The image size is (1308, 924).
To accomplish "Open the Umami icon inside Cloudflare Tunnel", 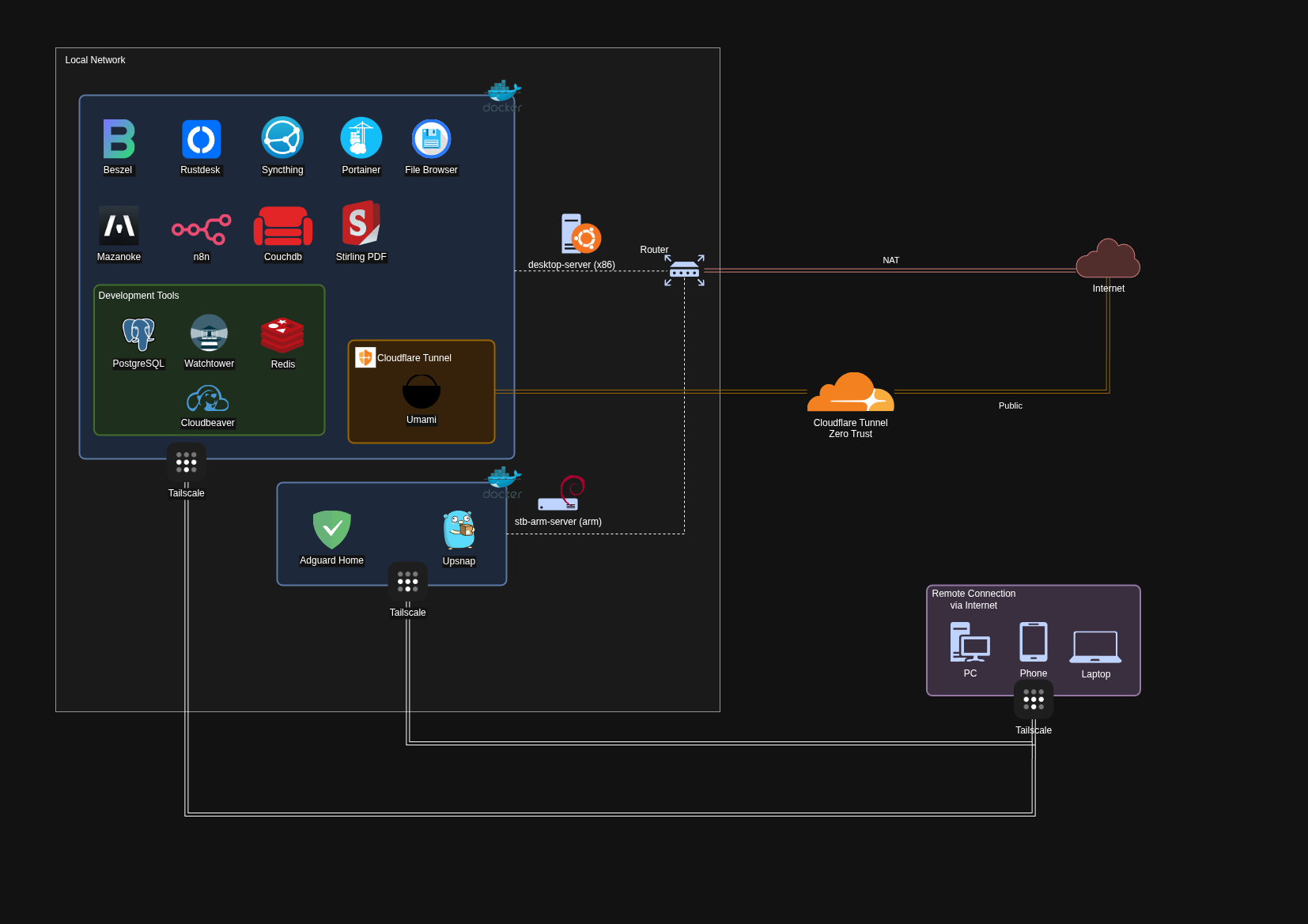I will pyautogui.click(x=421, y=391).
